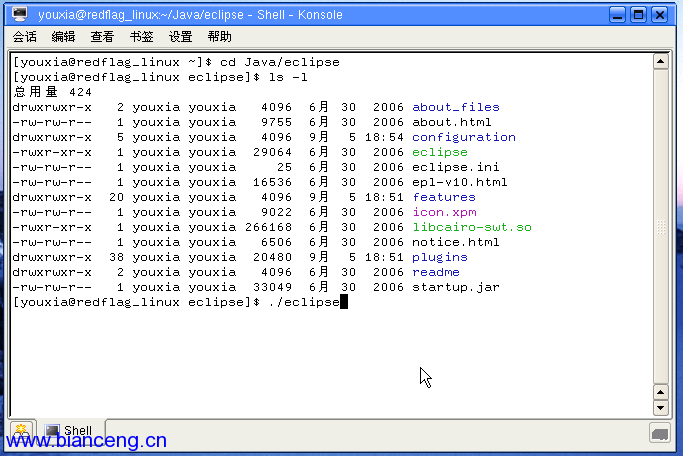Click the about.html file name

(x=452, y=122)
